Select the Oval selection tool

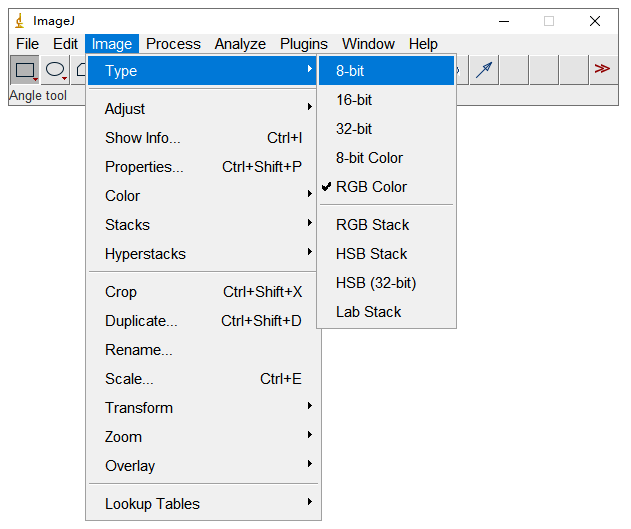[x=55, y=70]
